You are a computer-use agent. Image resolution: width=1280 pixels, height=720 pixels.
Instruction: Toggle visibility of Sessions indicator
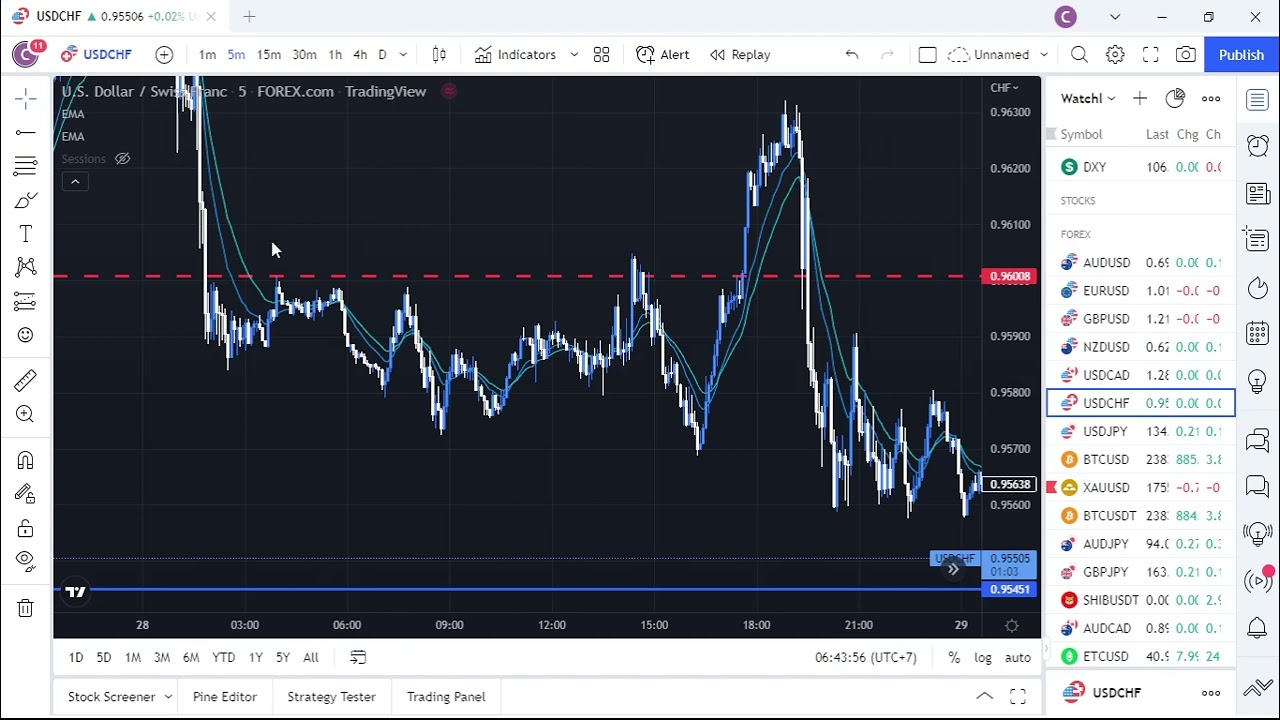pos(122,159)
